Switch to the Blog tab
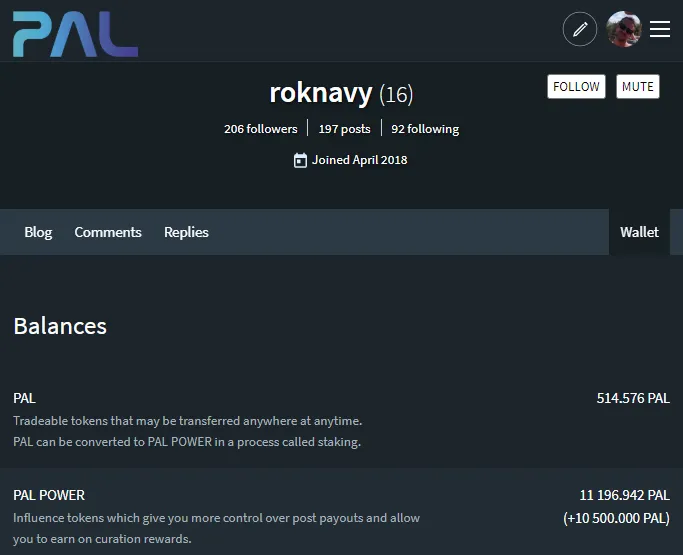The height and width of the screenshot is (555, 683). 38,232
